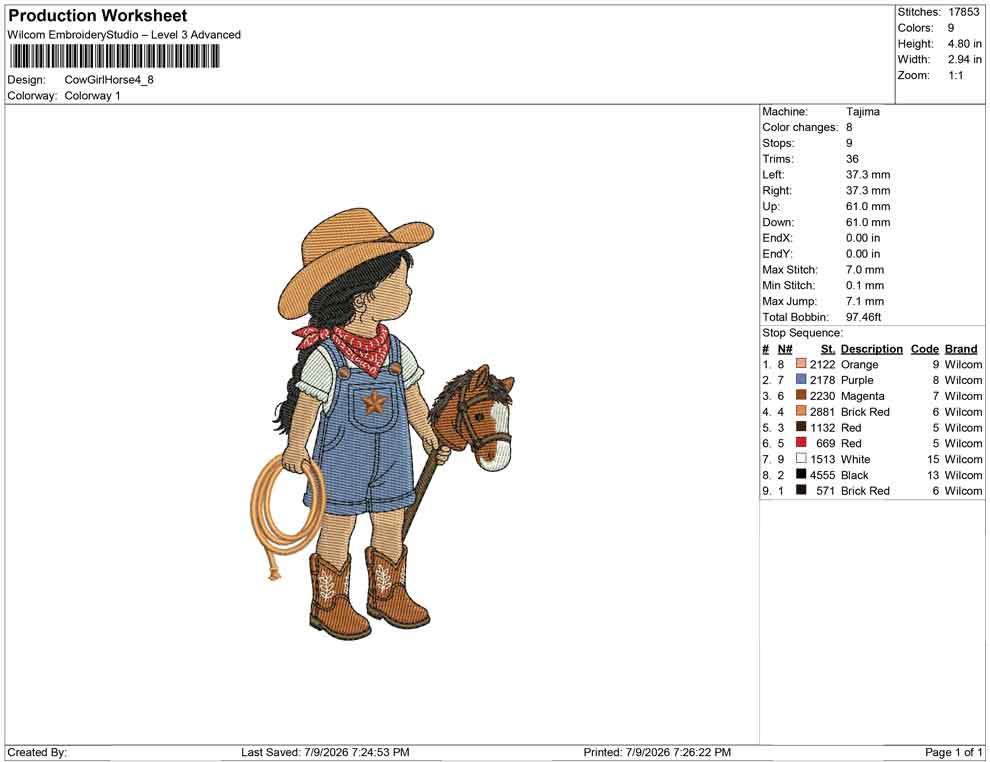Screen dimensions: 990x762
Task: Click the Up value '61.0 mm'
Action: [868, 206]
